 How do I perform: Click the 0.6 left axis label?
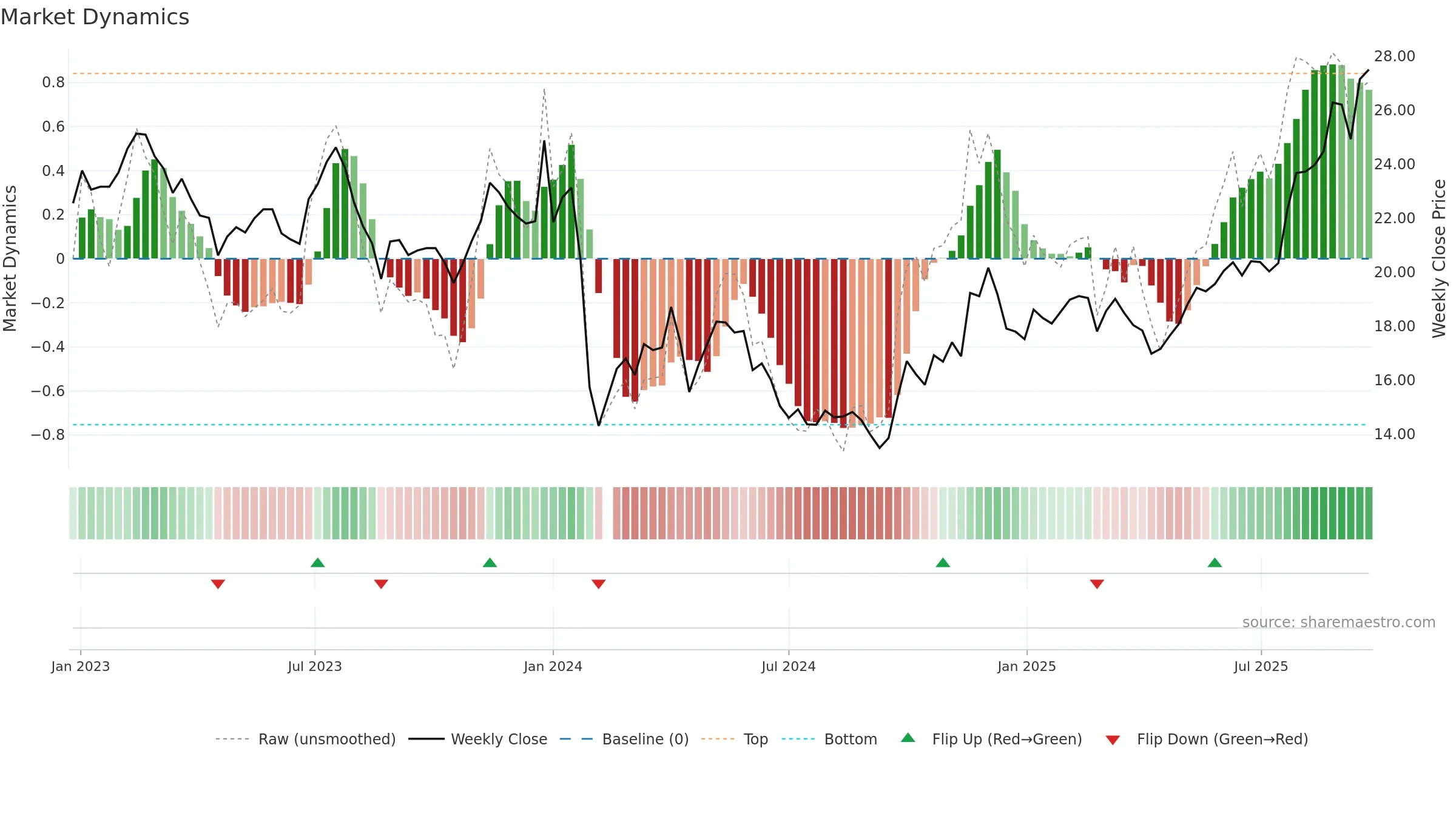(53, 127)
